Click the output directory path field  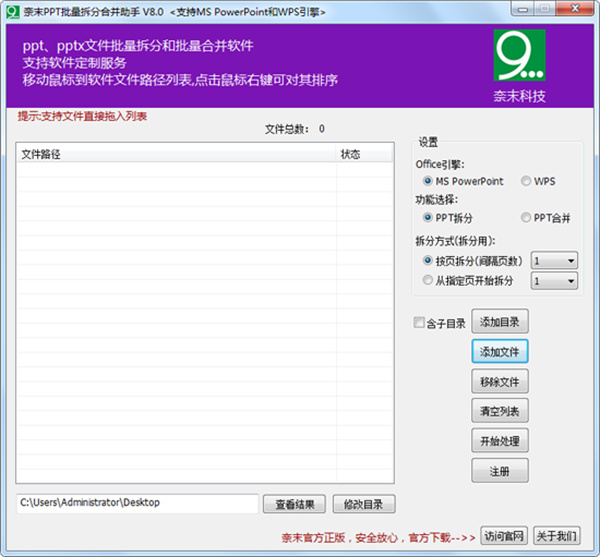[x=136, y=503]
